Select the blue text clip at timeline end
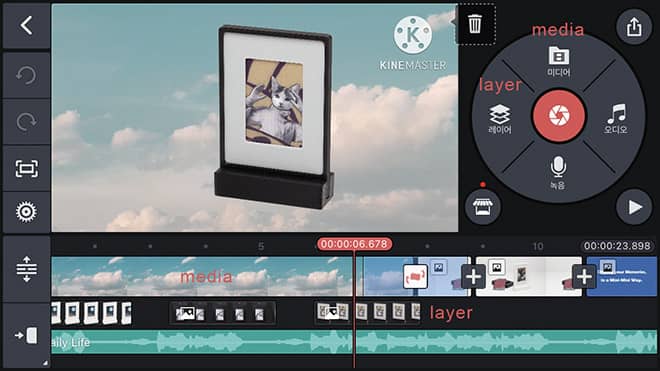This screenshot has height=371, width=660. tap(621, 276)
